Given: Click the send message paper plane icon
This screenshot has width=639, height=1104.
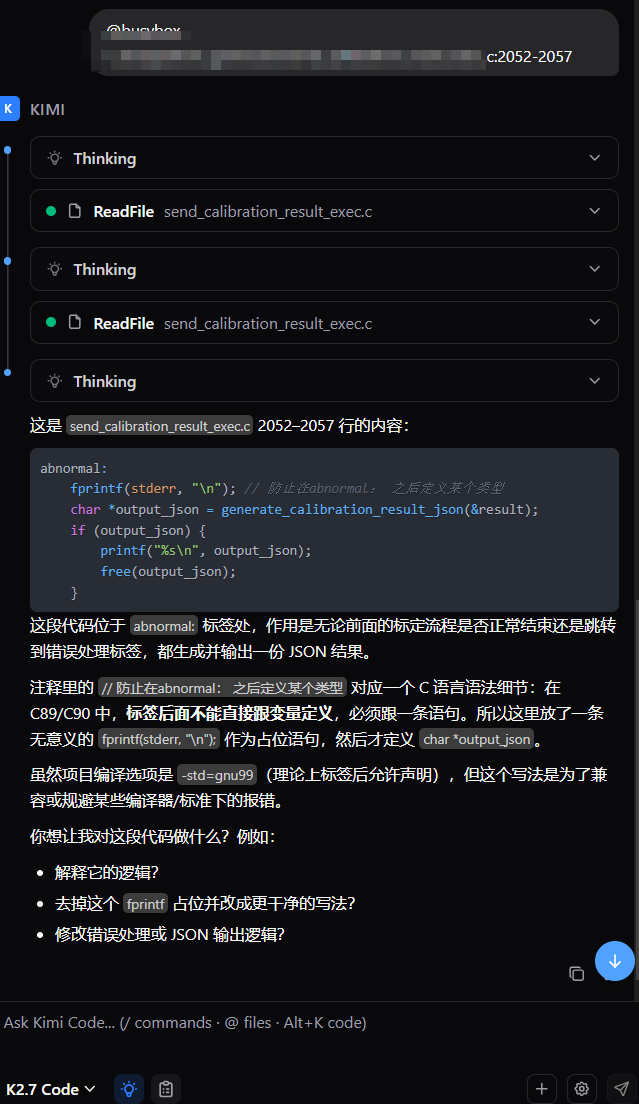Looking at the screenshot, I should click(621, 1089).
